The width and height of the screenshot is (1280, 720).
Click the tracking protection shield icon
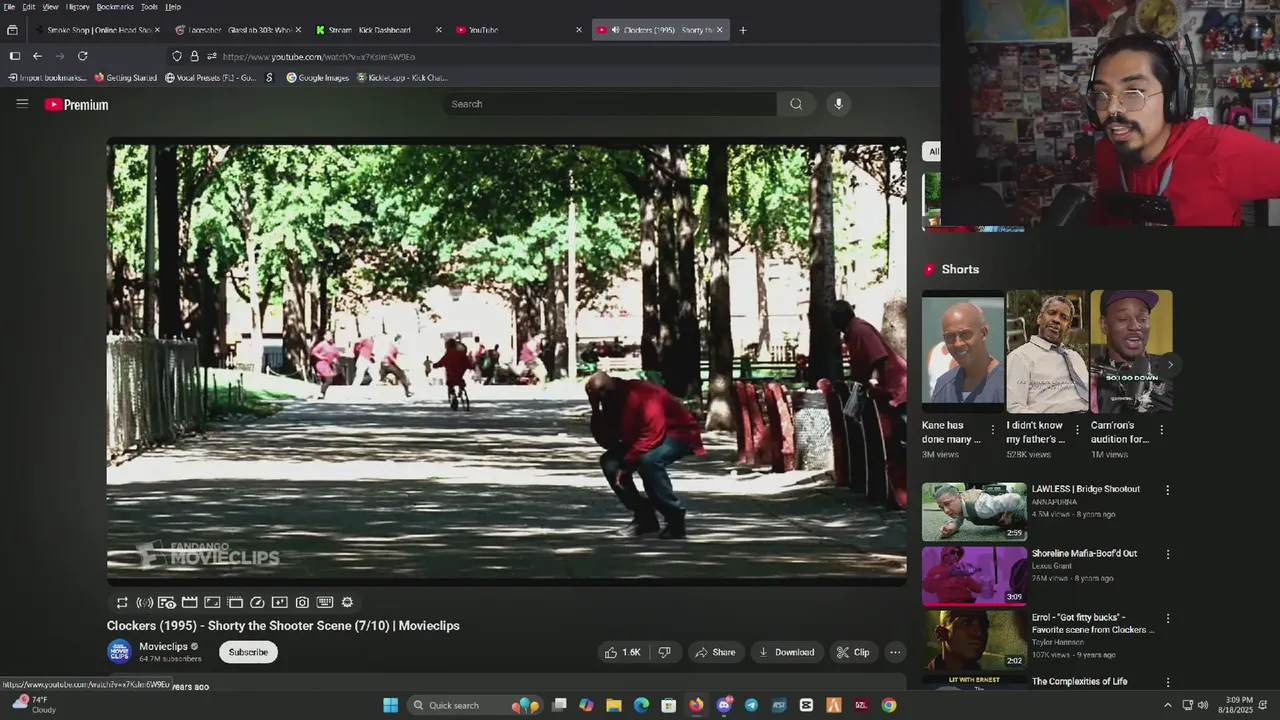pos(177,56)
